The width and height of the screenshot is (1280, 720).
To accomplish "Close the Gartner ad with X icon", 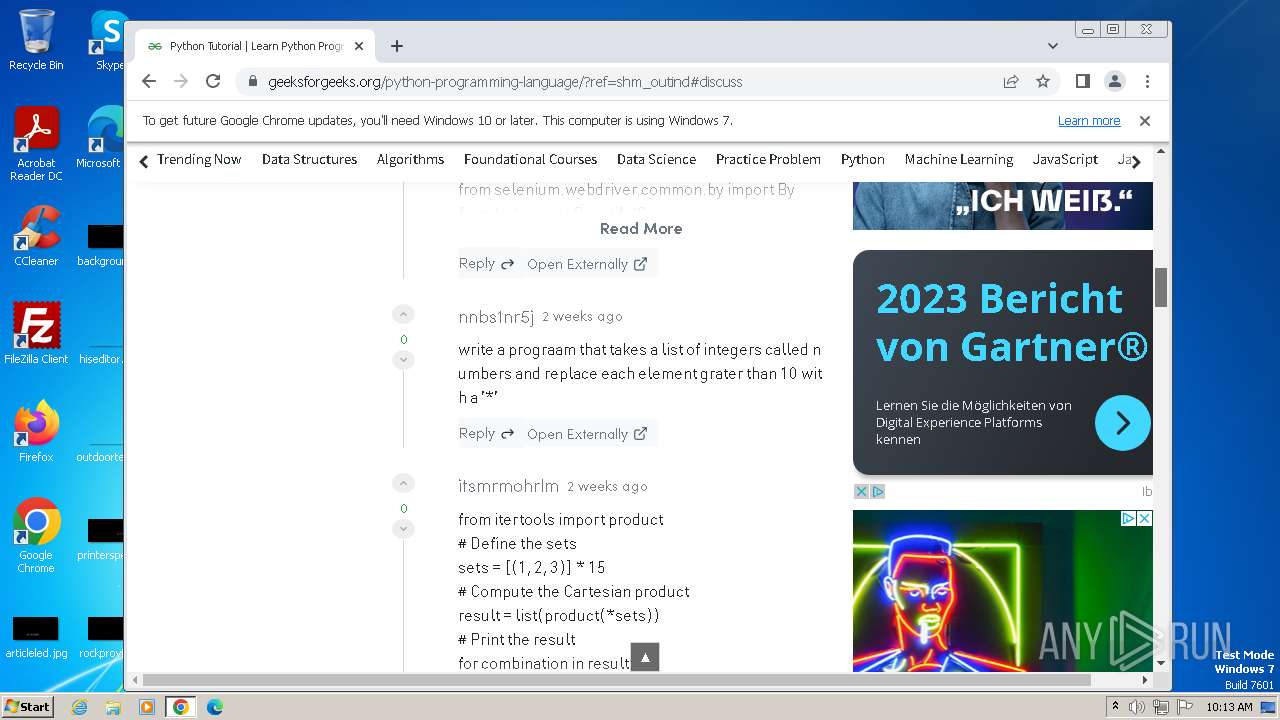I will [x=861, y=491].
